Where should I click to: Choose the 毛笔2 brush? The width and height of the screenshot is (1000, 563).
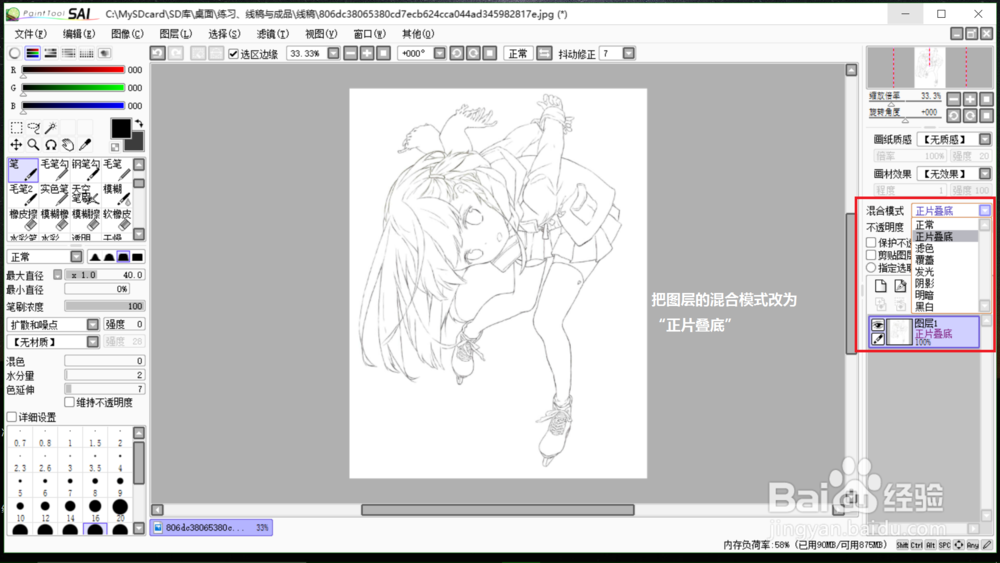(x=23, y=194)
